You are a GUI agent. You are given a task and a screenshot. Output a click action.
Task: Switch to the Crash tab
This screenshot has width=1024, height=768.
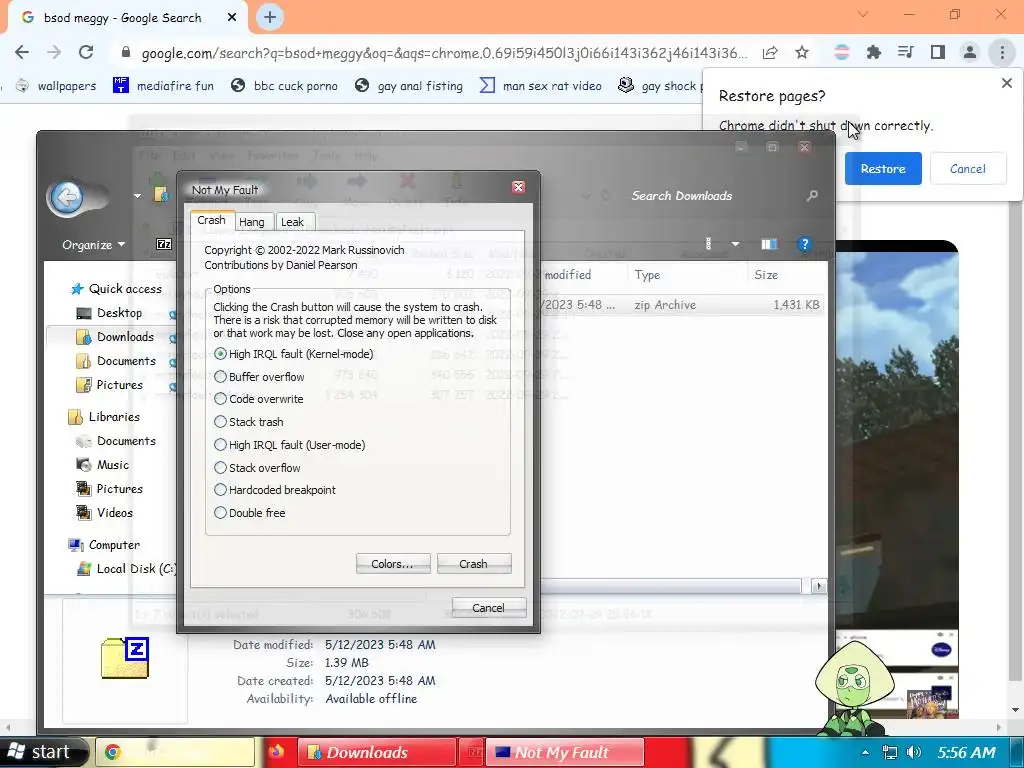coord(212,221)
